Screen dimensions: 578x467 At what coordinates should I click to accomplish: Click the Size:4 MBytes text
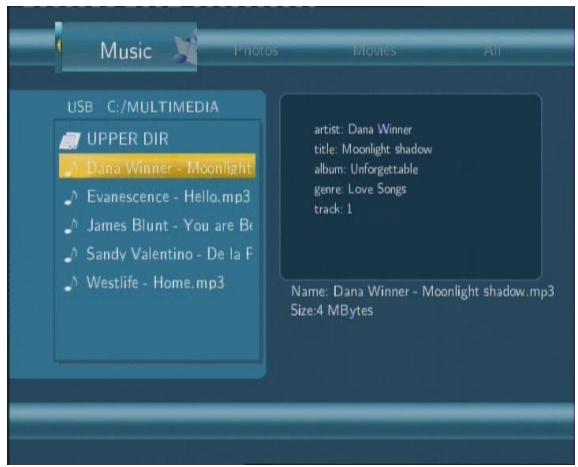332,310
